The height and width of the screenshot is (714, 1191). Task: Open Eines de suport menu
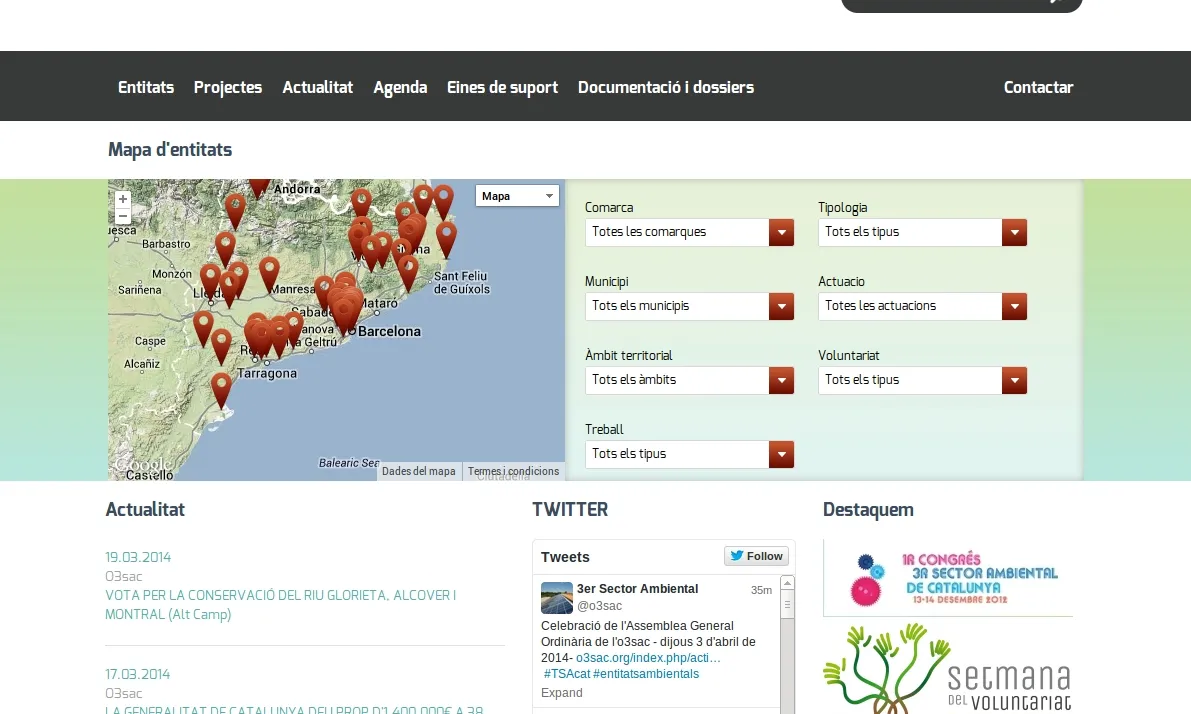coord(502,87)
